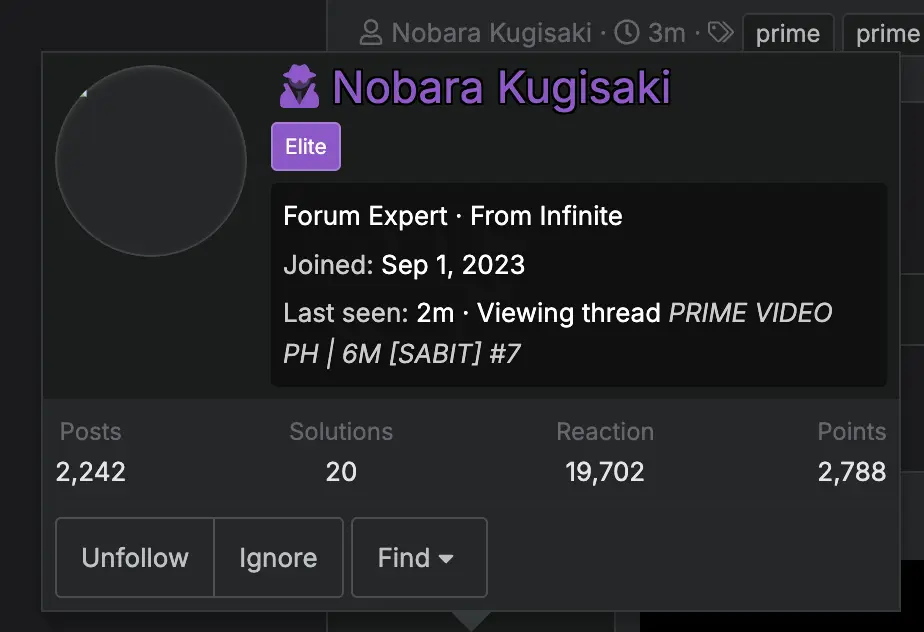The image size is (924, 632).
Task: Click the Find dropdown caret arrow
Action: (446, 558)
